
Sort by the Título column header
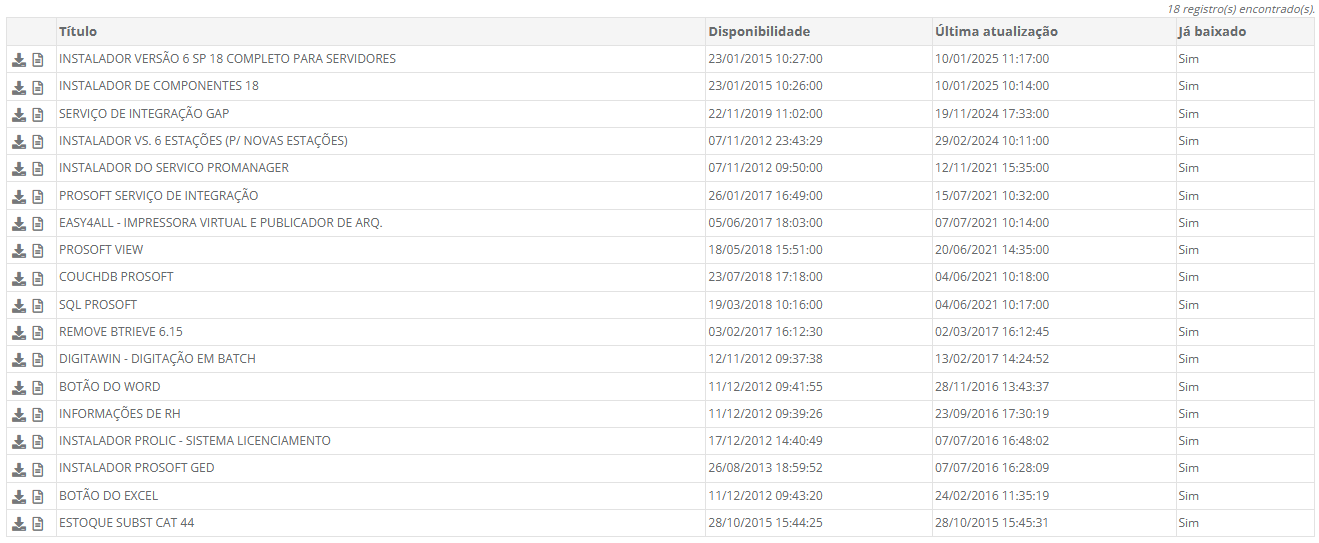click(78, 32)
